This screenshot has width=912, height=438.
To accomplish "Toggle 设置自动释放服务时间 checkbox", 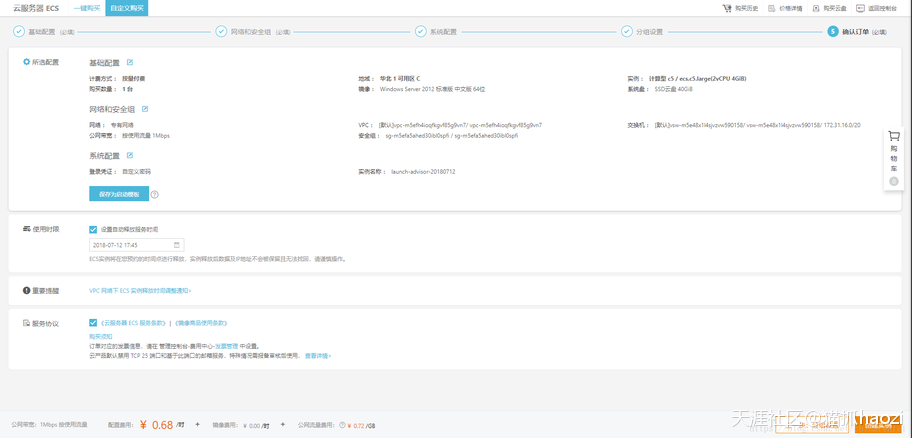I will coord(93,229).
